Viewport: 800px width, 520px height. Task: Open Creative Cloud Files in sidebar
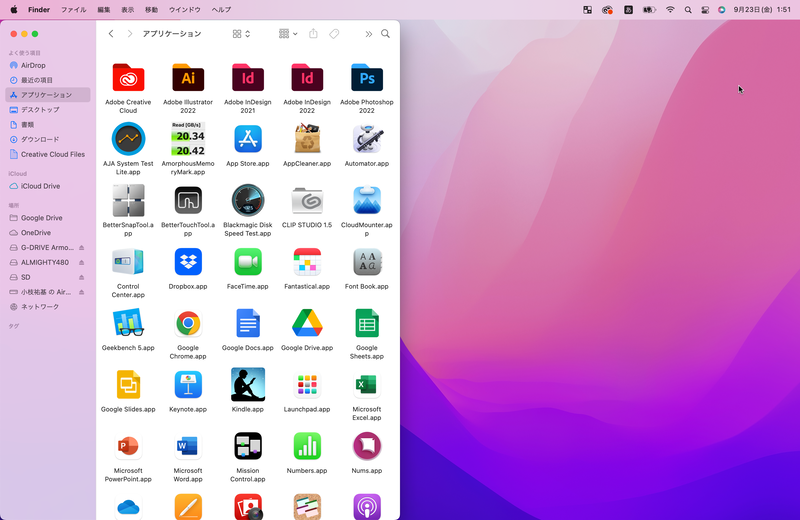pyautogui.click(x=48, y=154)
